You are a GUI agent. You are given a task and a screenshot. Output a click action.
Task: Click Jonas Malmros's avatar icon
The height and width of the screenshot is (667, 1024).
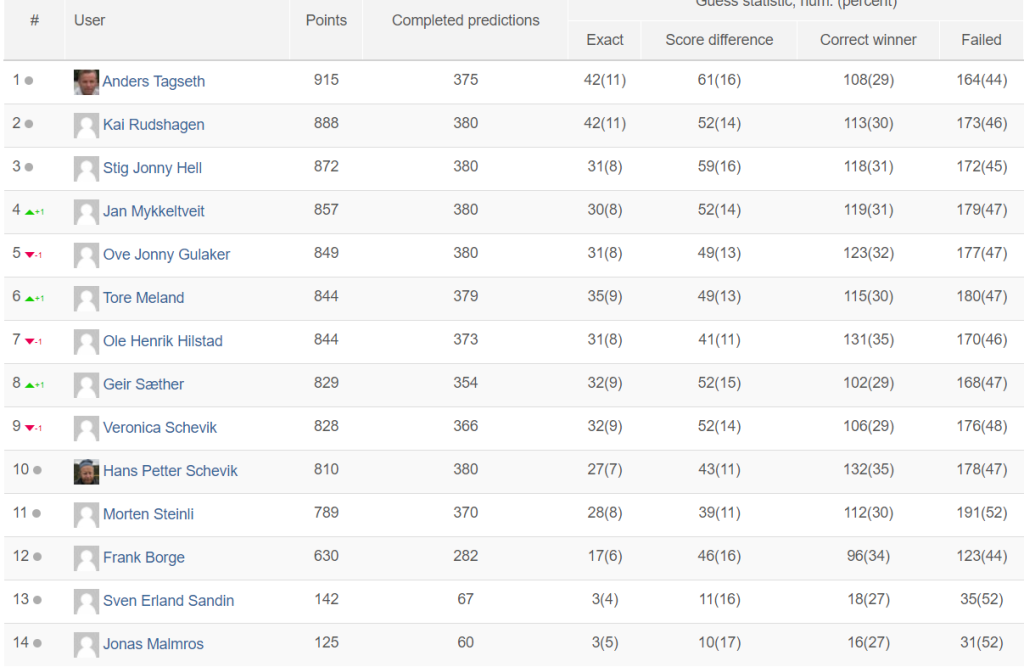click(x=86, y=644)
